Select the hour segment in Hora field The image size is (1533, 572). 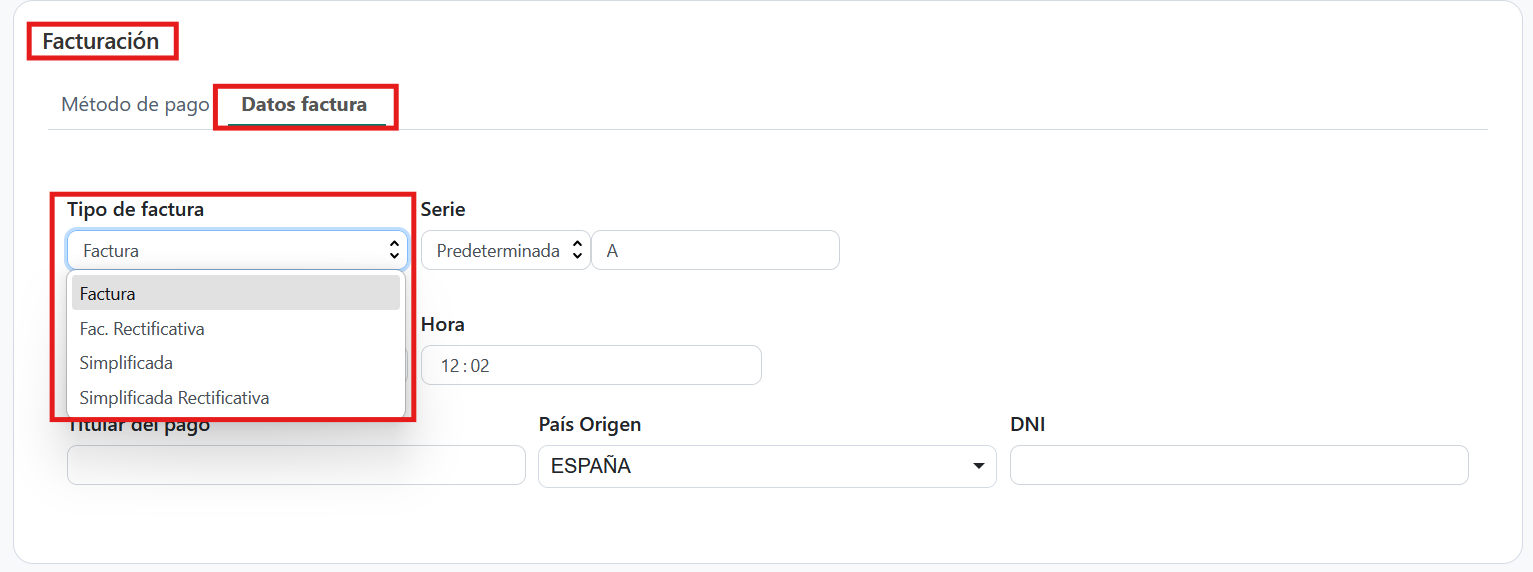click(x=449, y=366)
